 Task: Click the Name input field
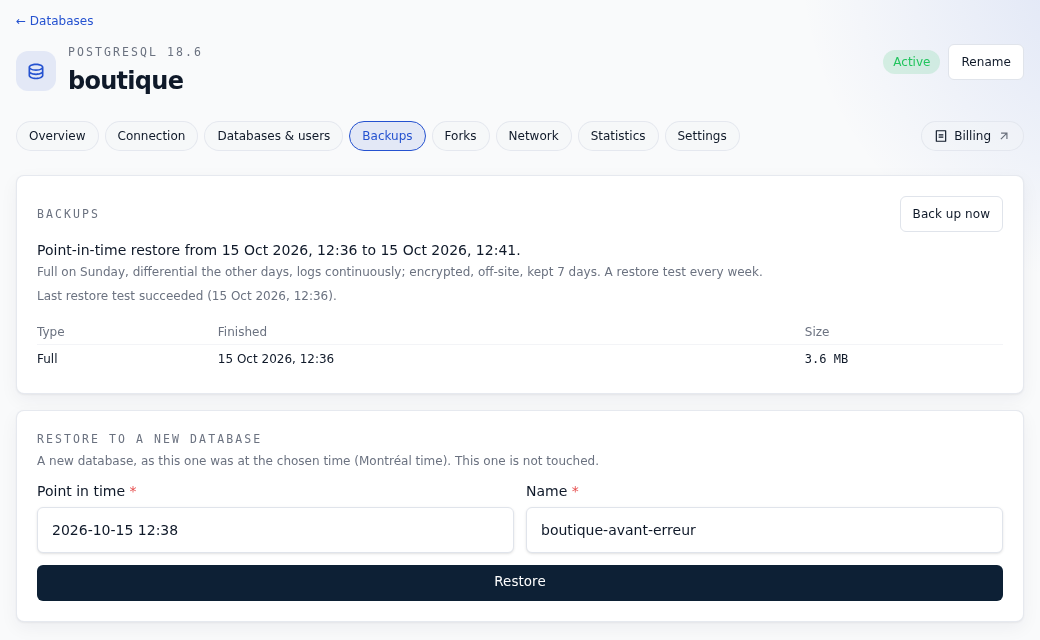pyautogui.click(x=764, y=530)
